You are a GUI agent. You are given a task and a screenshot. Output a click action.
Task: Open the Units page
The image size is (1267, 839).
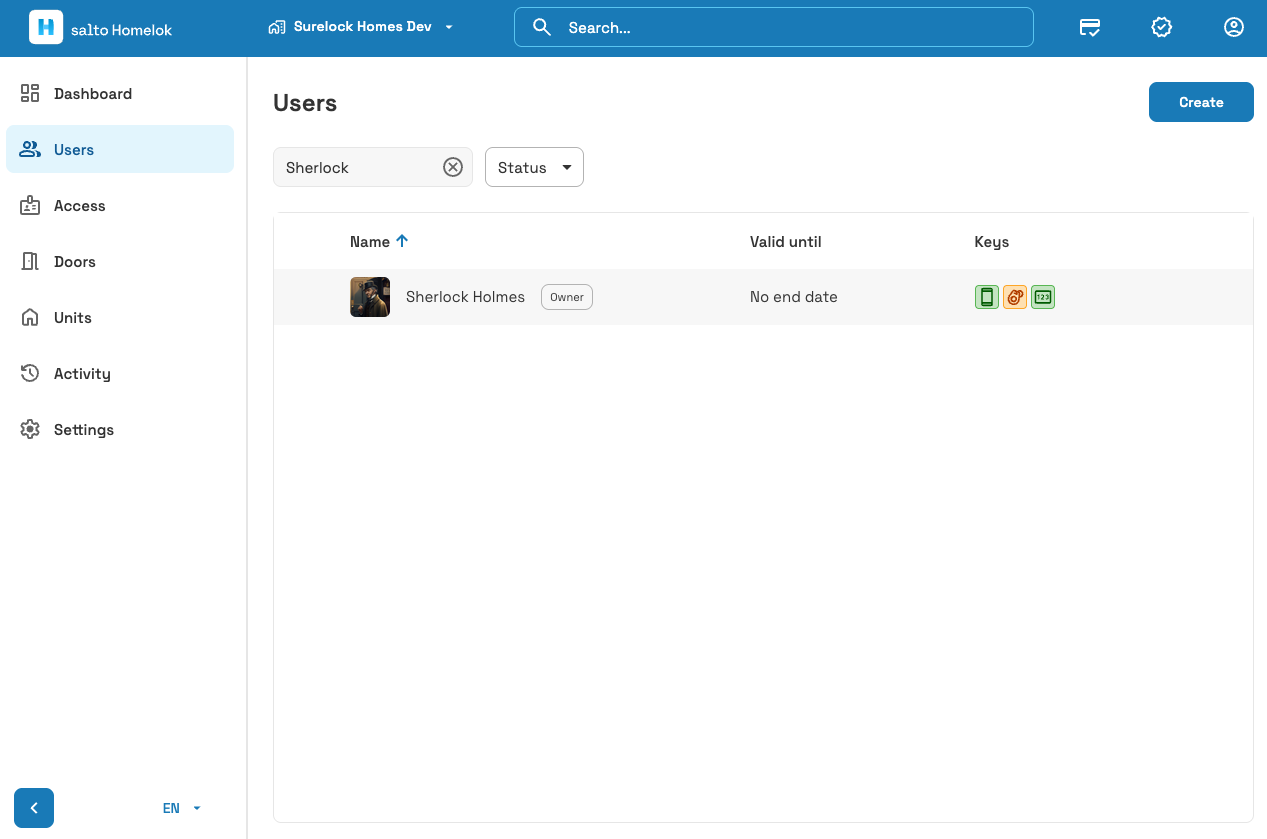pyautogui.click(x=120, y=318)
